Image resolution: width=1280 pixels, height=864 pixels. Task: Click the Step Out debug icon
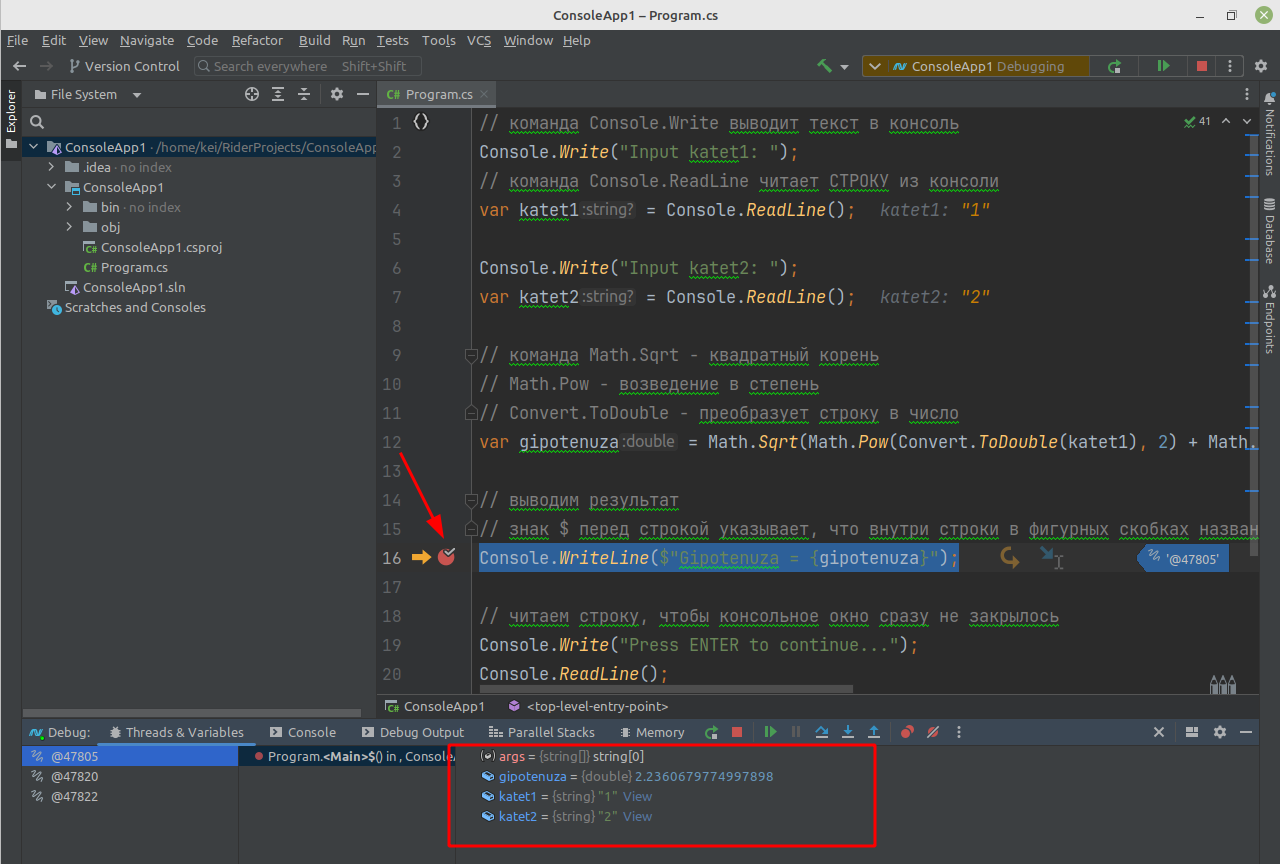(873, 732)
